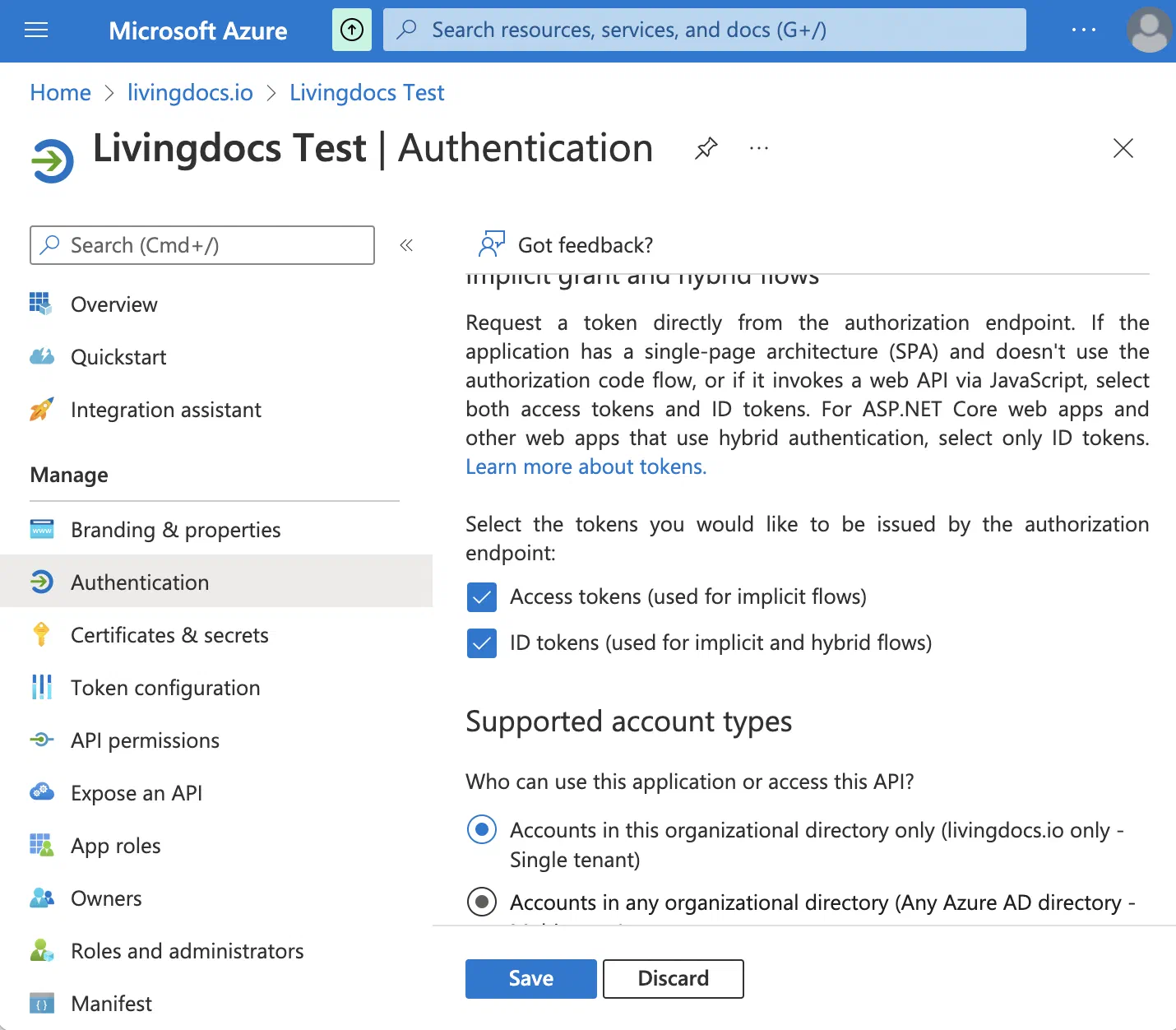Collapse the sidebar with double chevron
The image size is (1176, 1030).
(406, 245)
